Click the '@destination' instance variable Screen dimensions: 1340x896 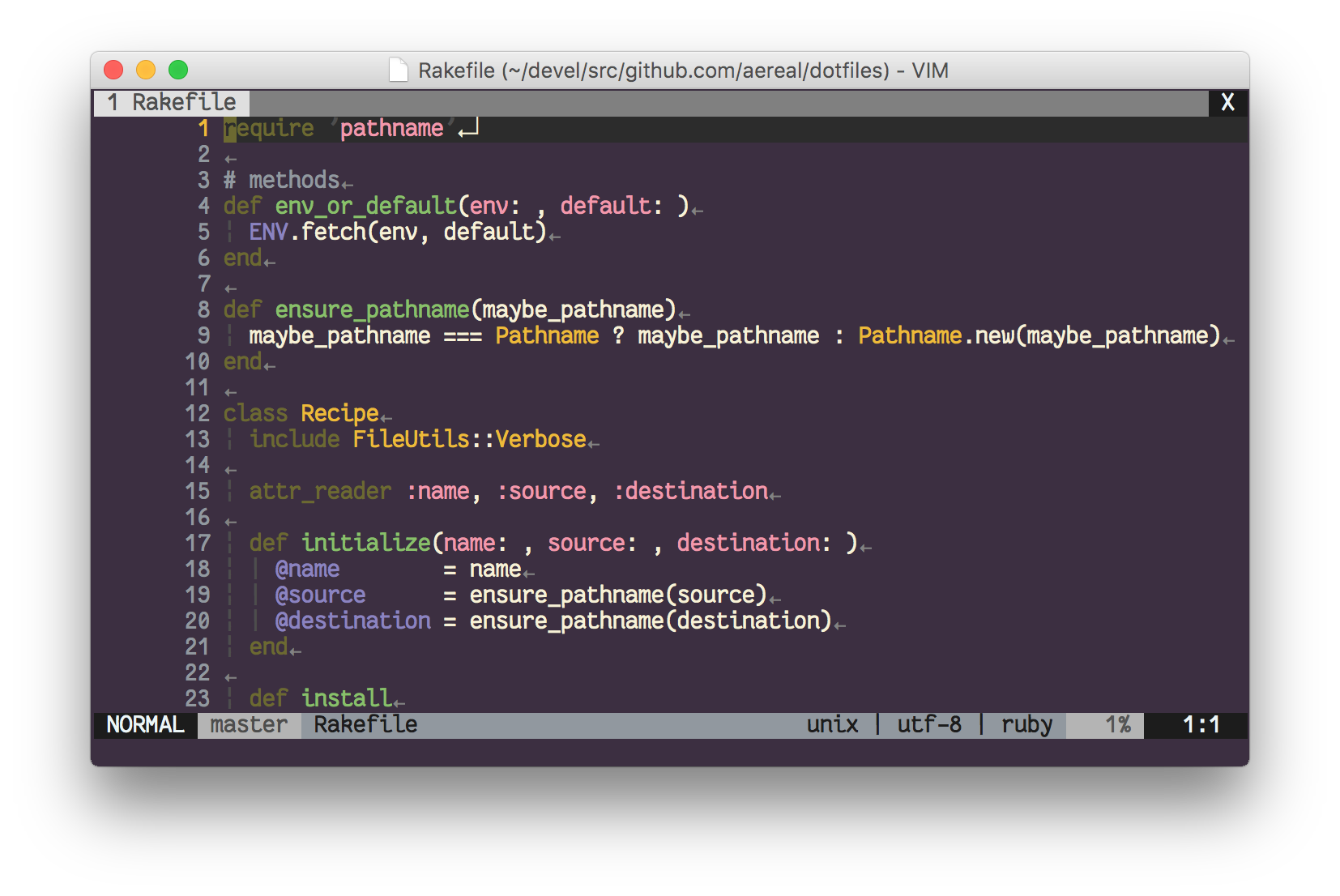point(353,621)
